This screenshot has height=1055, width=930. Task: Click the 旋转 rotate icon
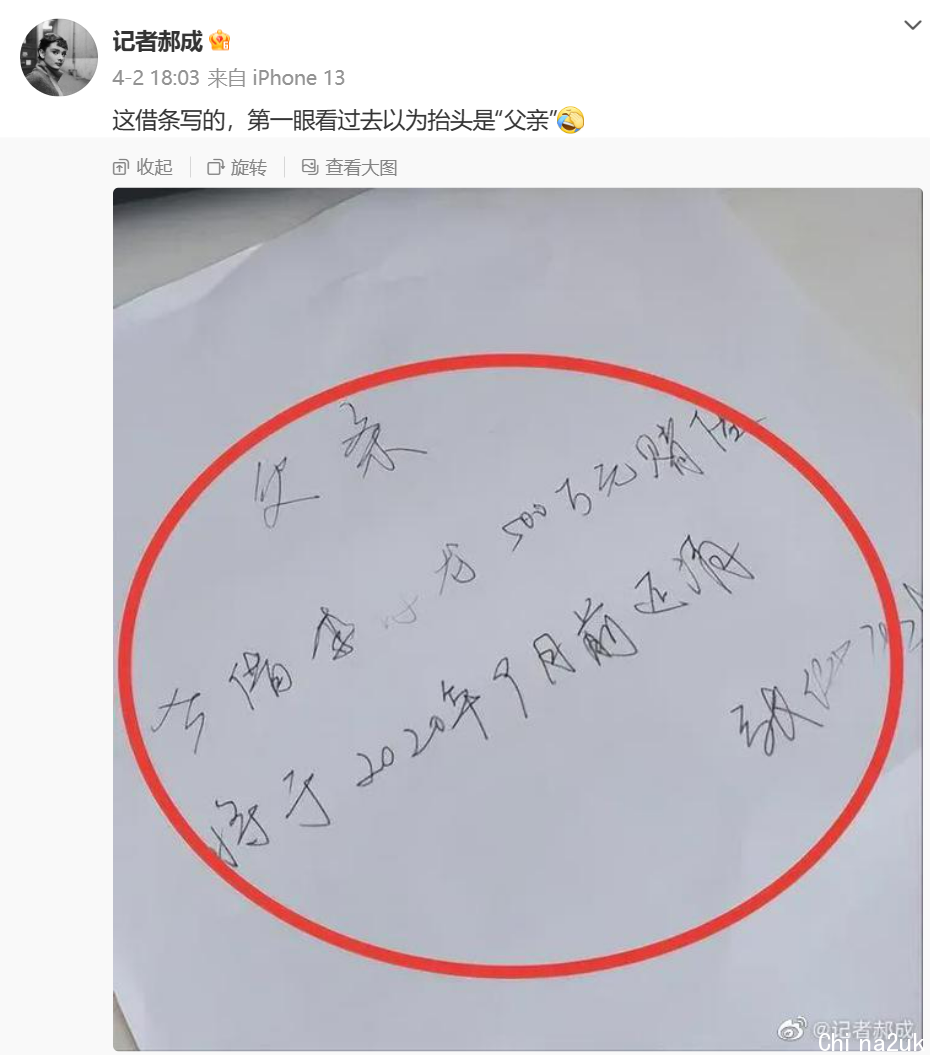[x=215, y=167]
